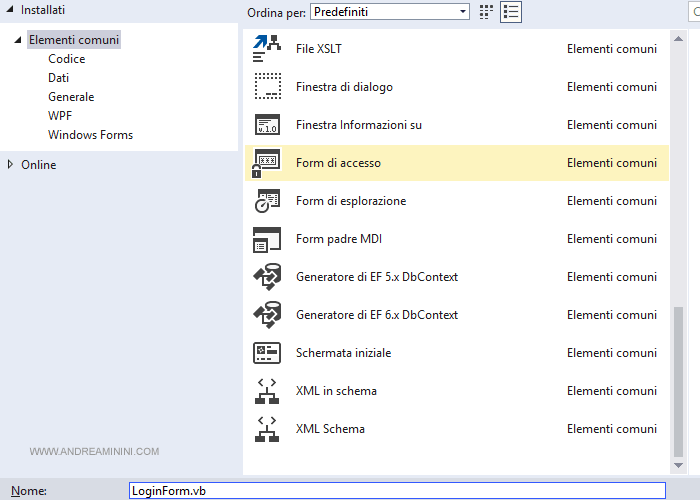Click the Nome text field
700x500 pixels.
click(x=397, y=491)
